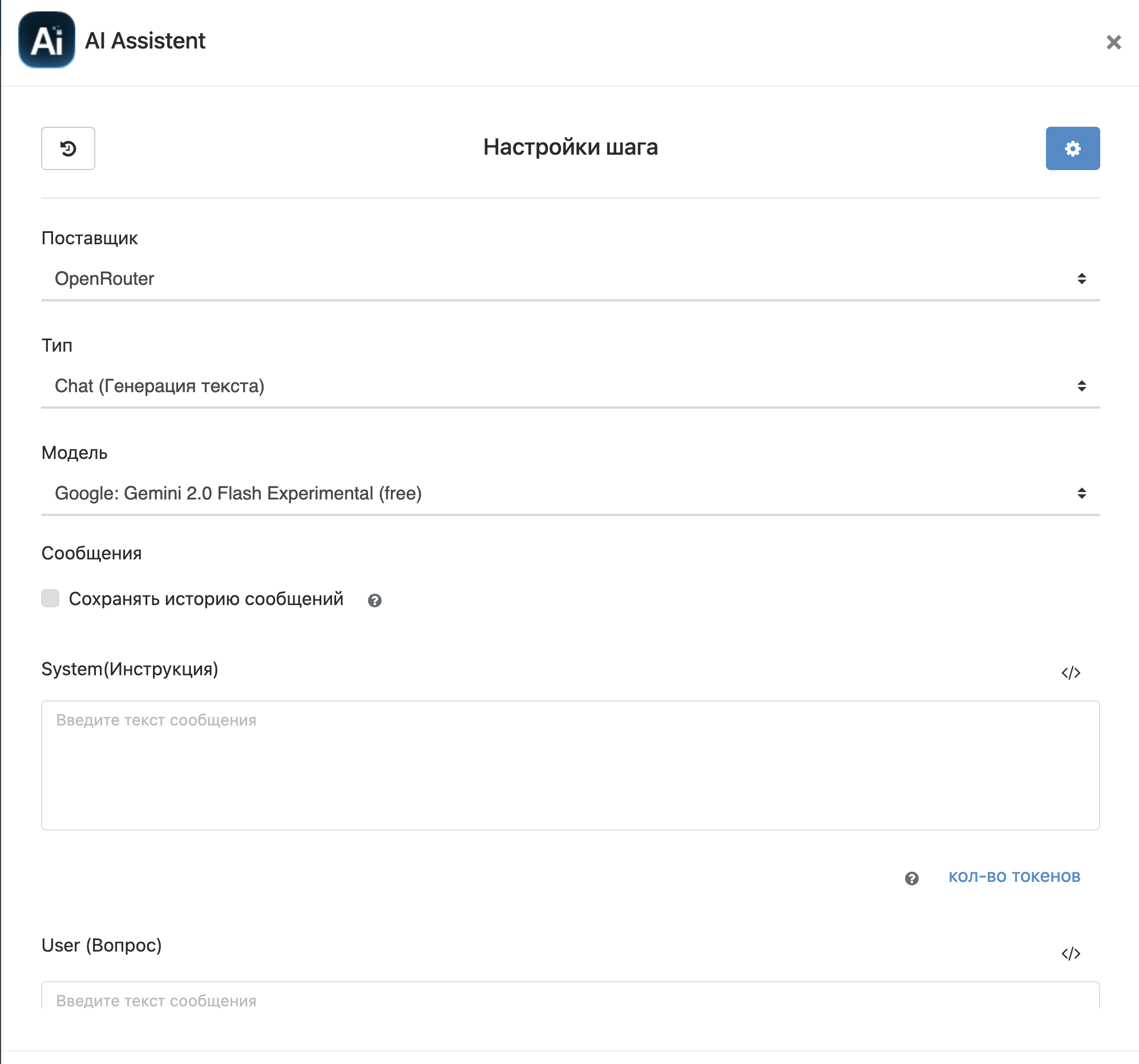Close the AI Assistent panel
The image size is (1139, 1064).
[1113, 42]
